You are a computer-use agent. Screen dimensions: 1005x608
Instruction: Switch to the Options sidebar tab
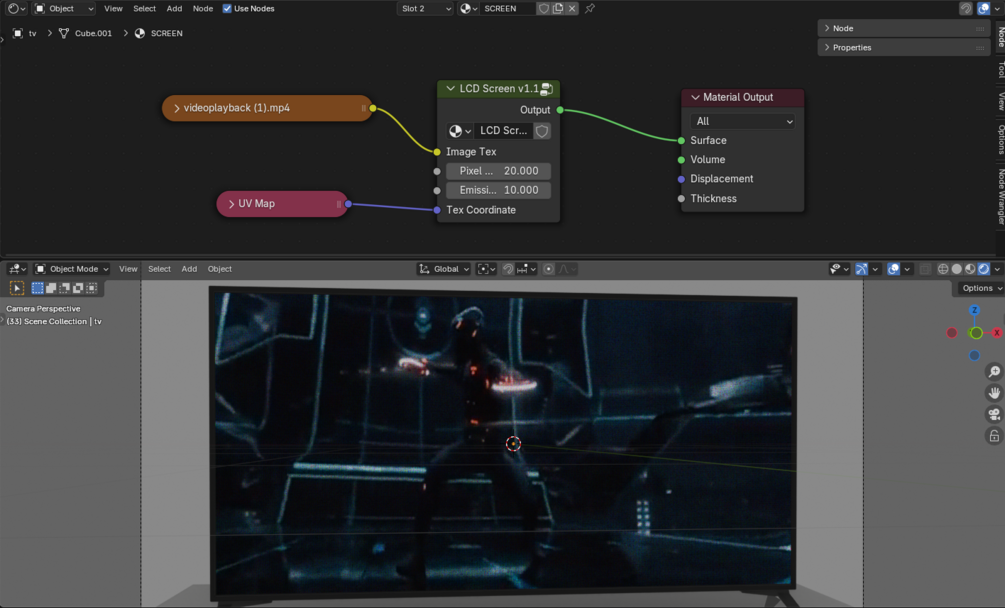(x=1001, y=139)
